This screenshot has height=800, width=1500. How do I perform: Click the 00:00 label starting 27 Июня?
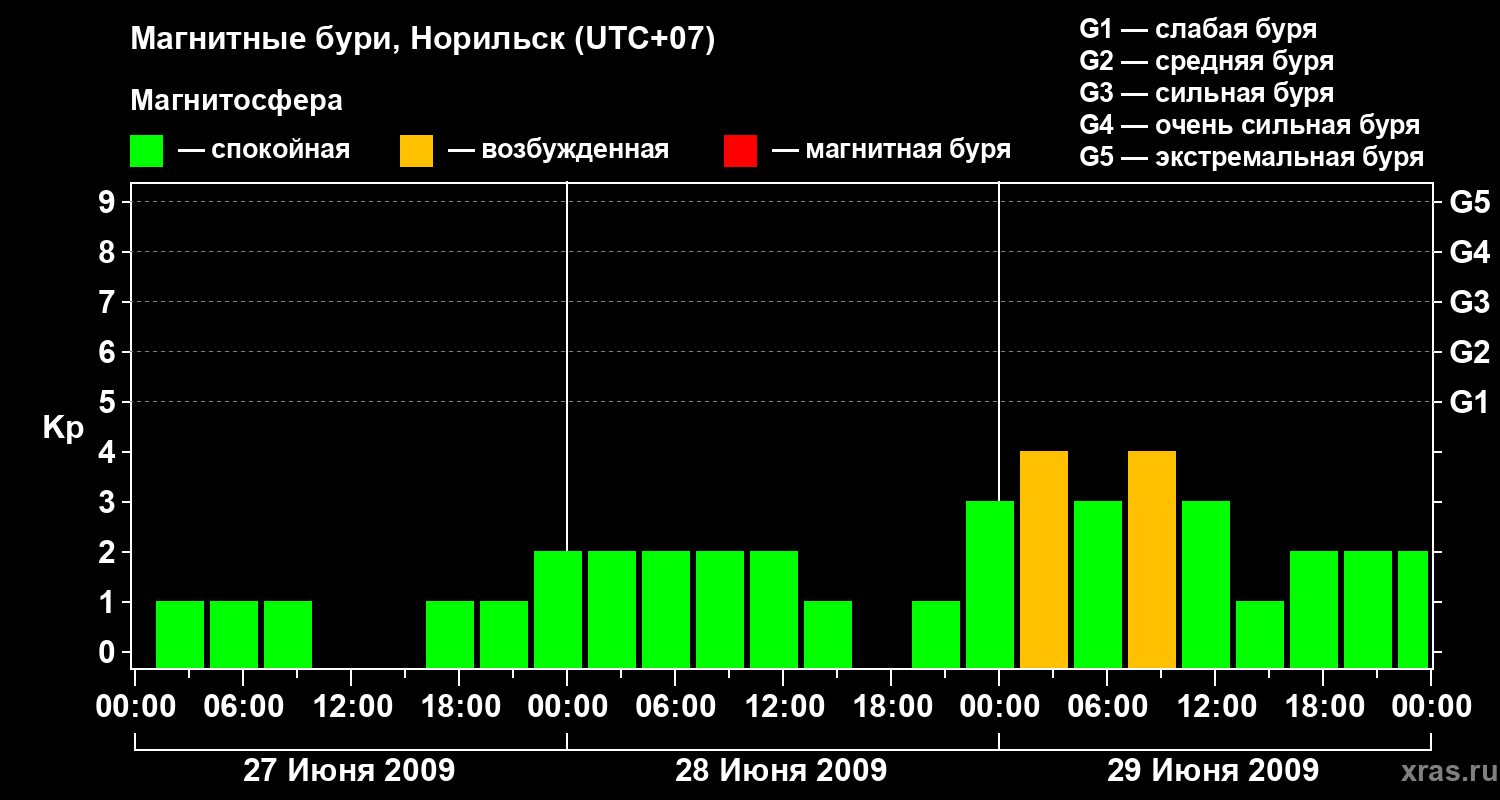[x=135, y=707]
